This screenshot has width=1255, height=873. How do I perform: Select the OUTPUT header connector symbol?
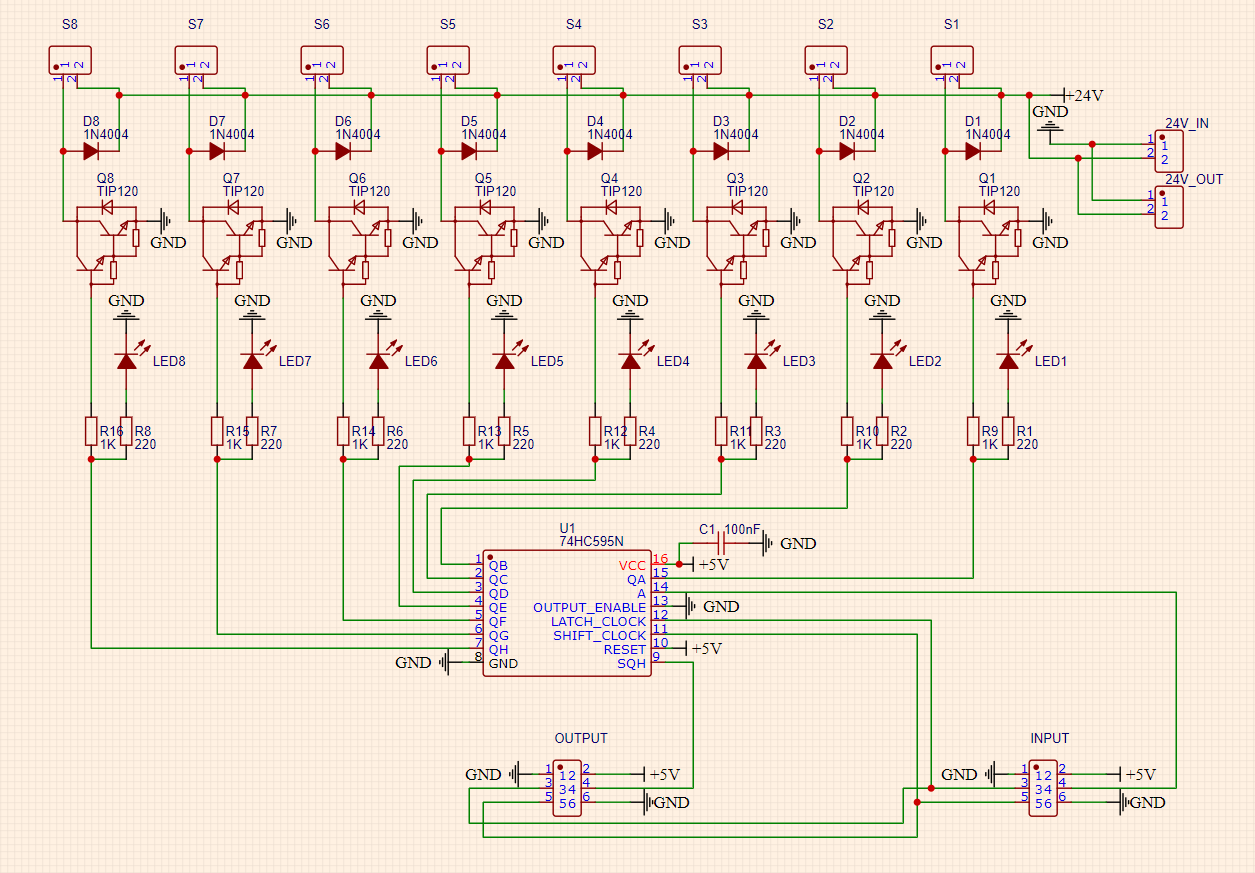click(x=567, y=788)
